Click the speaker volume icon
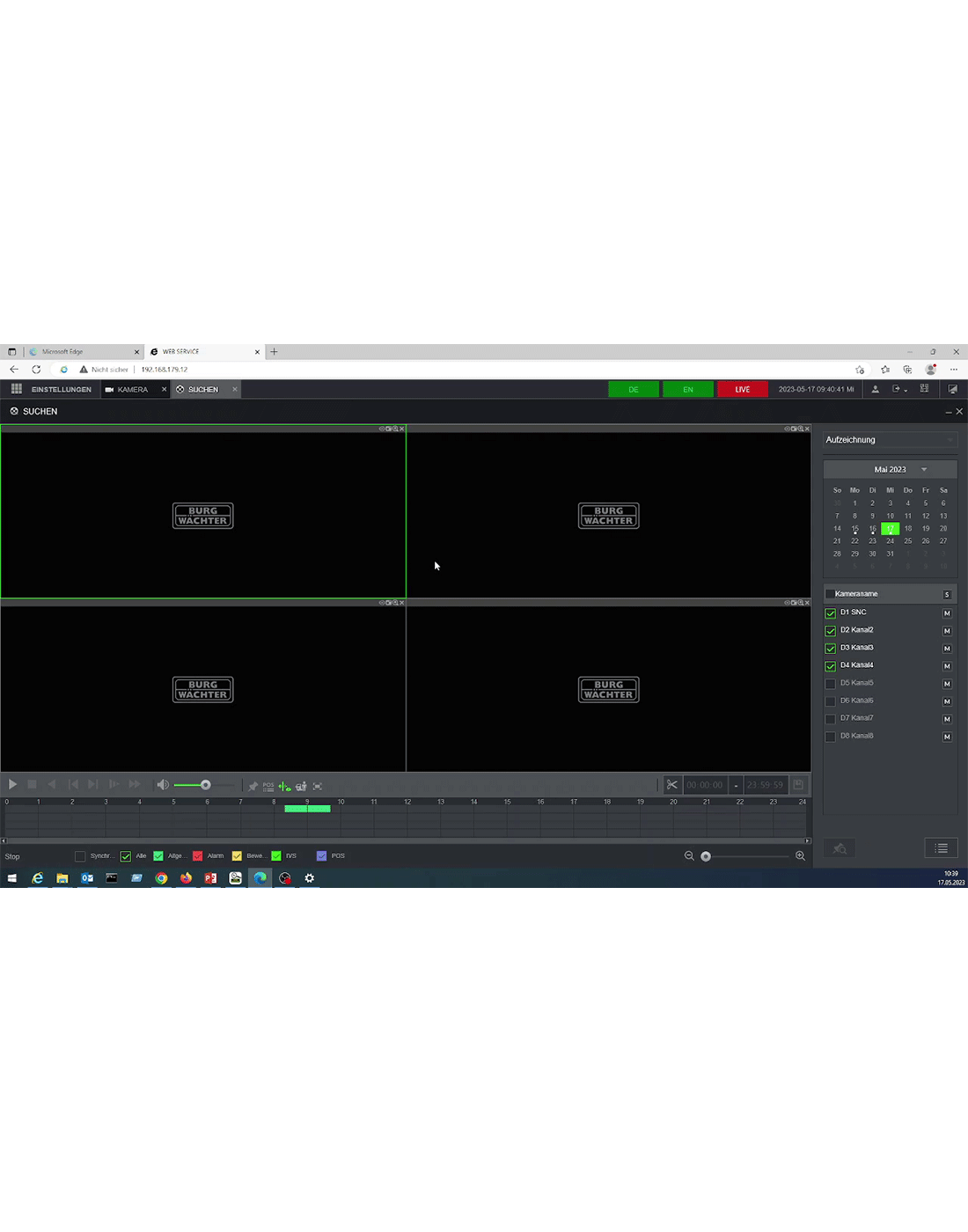The width and height of the screenshot is (968, 1232). tap(163, 785)
